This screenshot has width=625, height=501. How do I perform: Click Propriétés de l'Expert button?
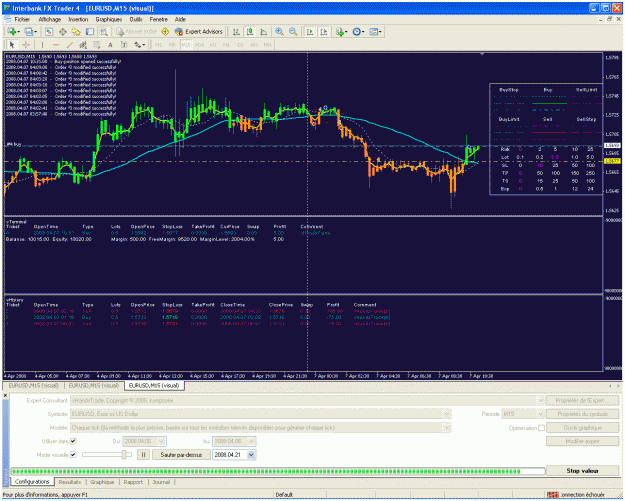[582, 401]
